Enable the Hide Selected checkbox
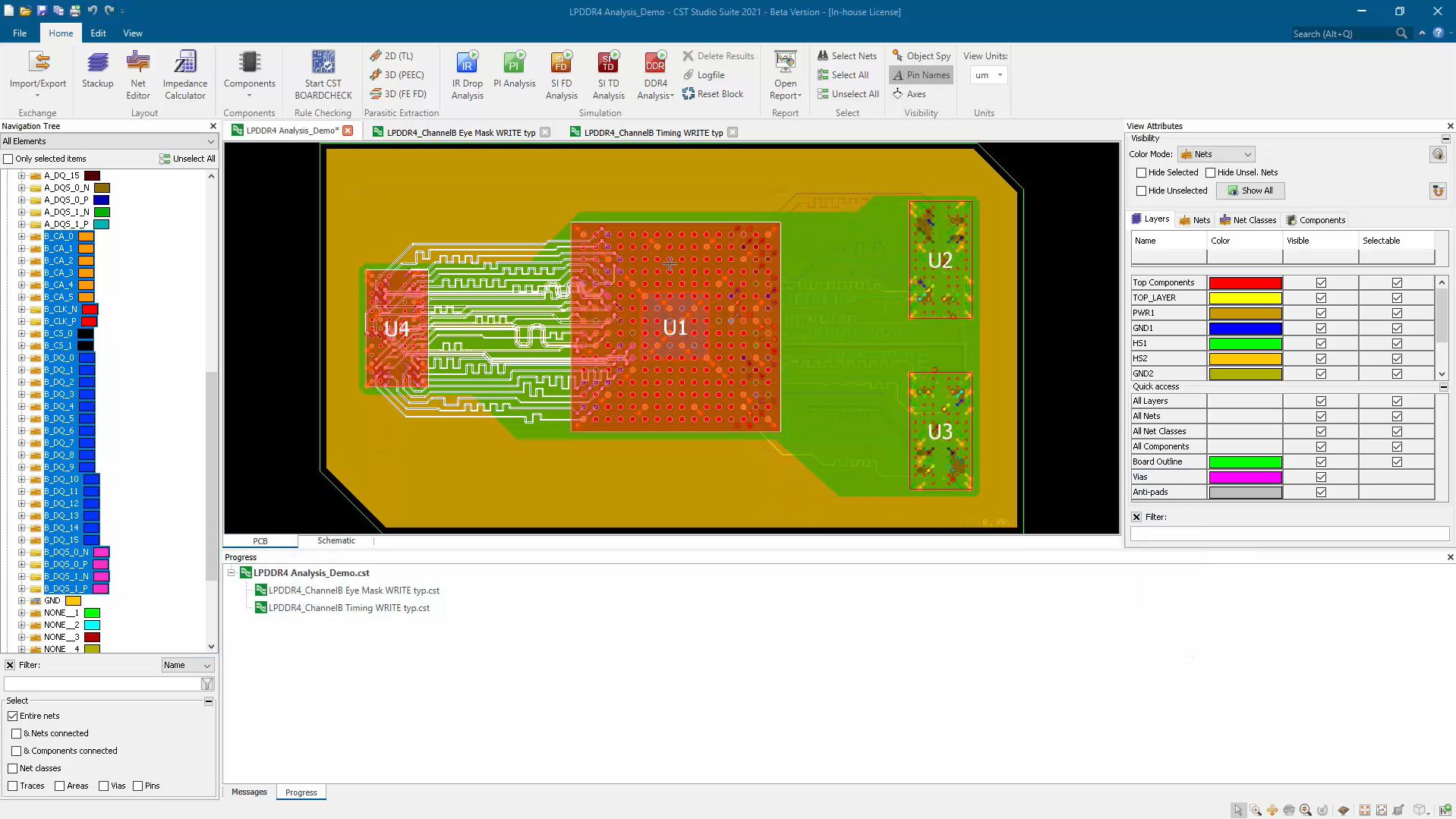Screen dimensions: 1456x819 1141,172
